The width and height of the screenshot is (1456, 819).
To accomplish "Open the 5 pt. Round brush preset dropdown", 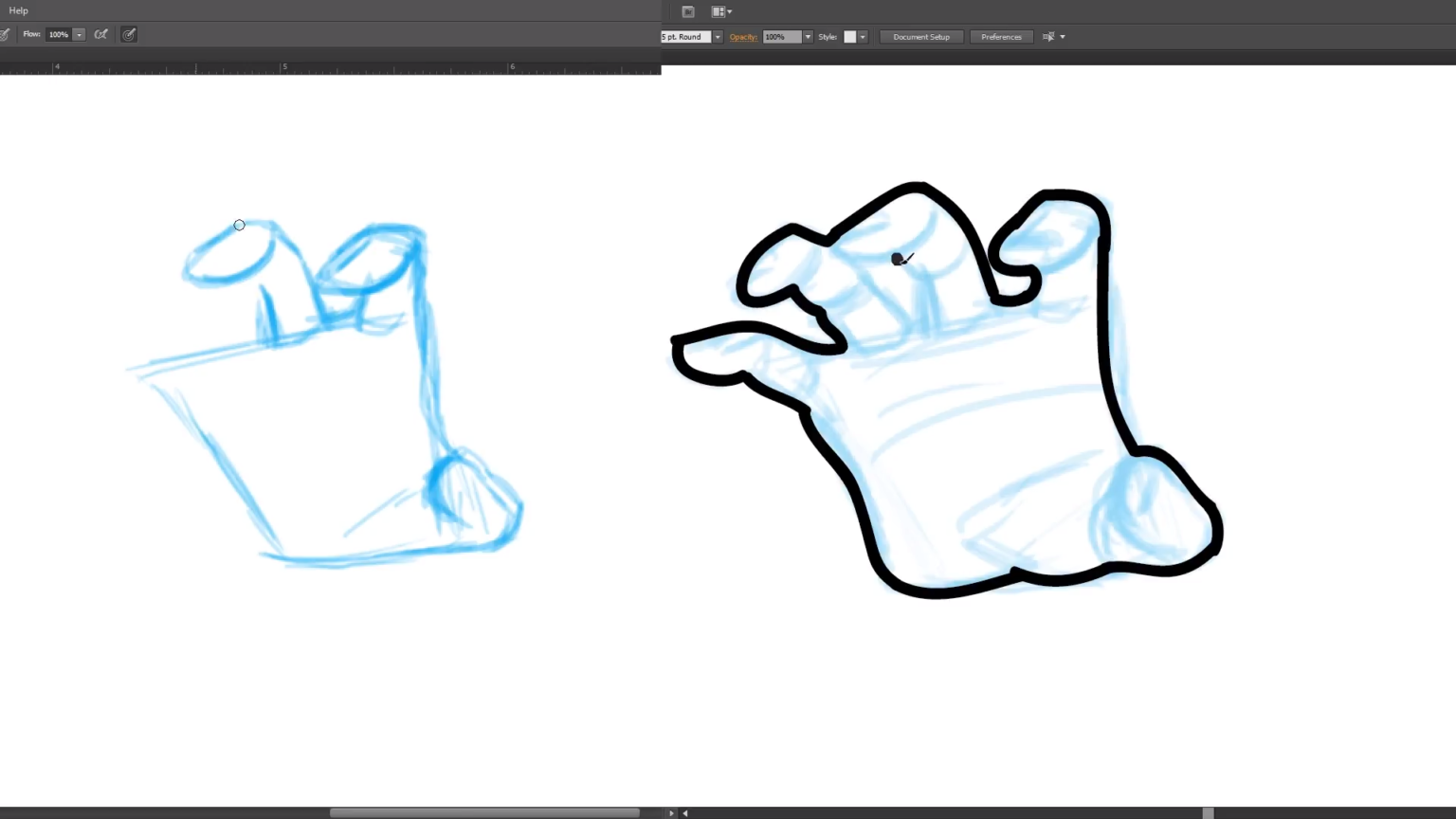I will pos(718,36).
